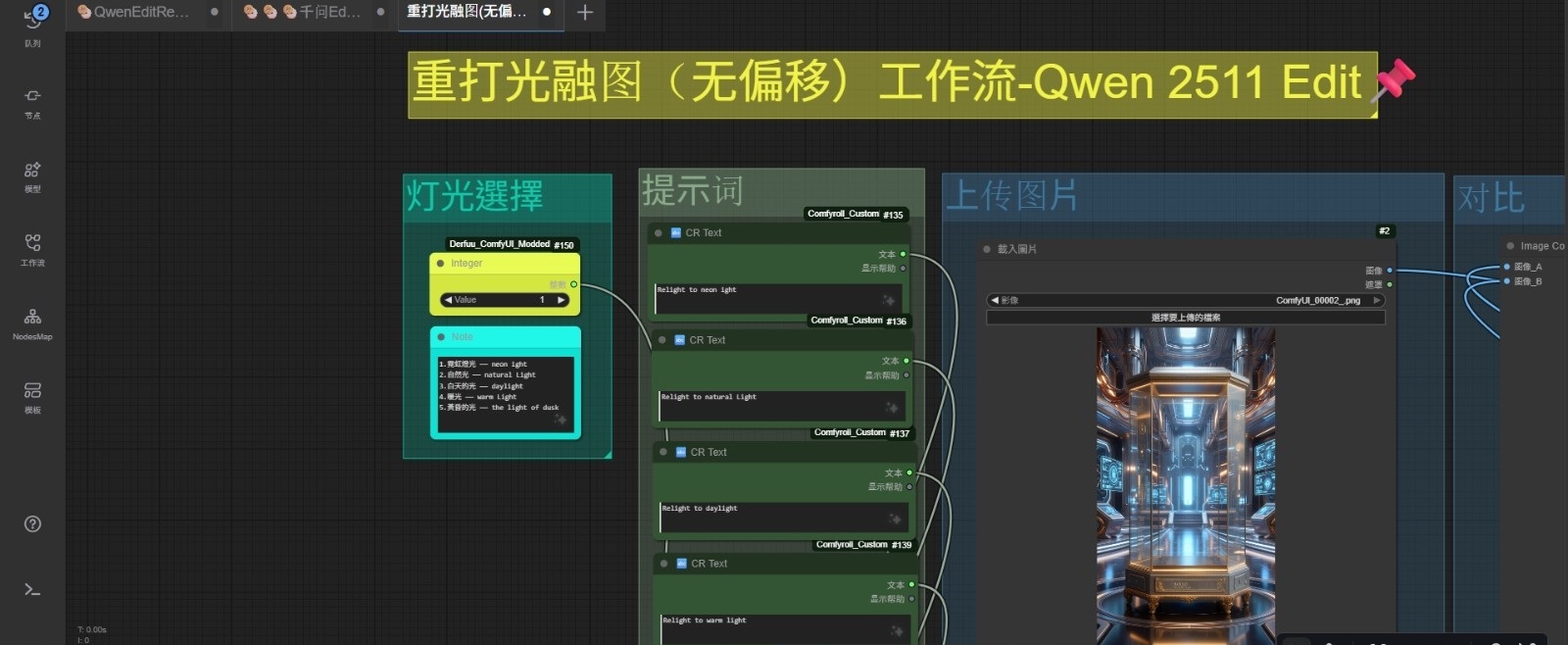Toggle the bottom console terminal icon
The height and width of the screenshot is (645, 1568).
32,589
